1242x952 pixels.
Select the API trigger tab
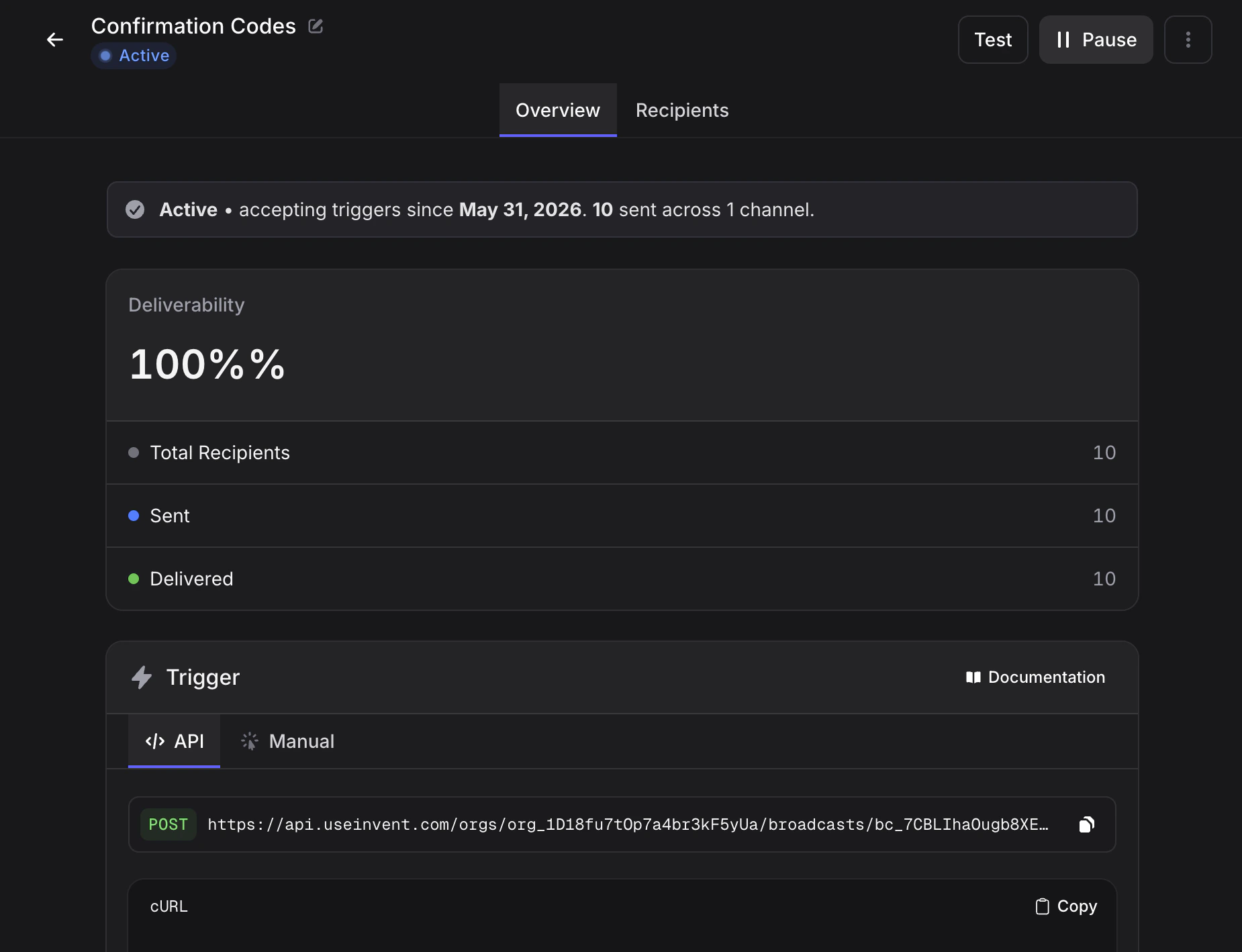pos(175,741)
